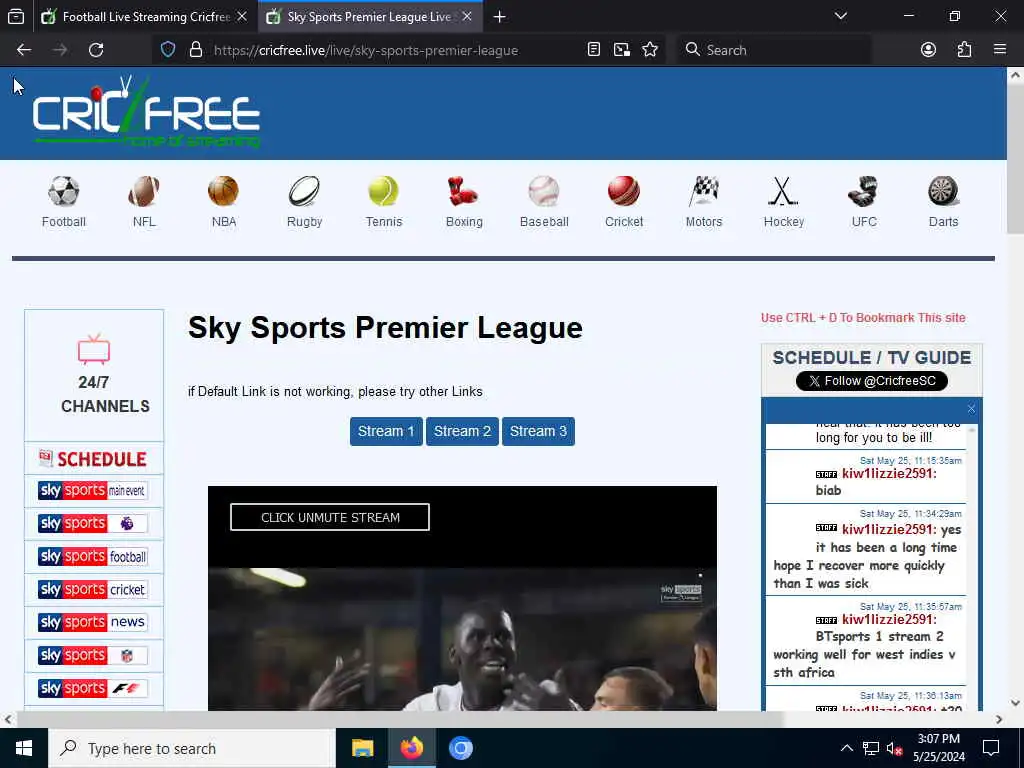Screen dimensions: 1024x768
Task: Click the browser Back arrow
Action: coord(24,50)
